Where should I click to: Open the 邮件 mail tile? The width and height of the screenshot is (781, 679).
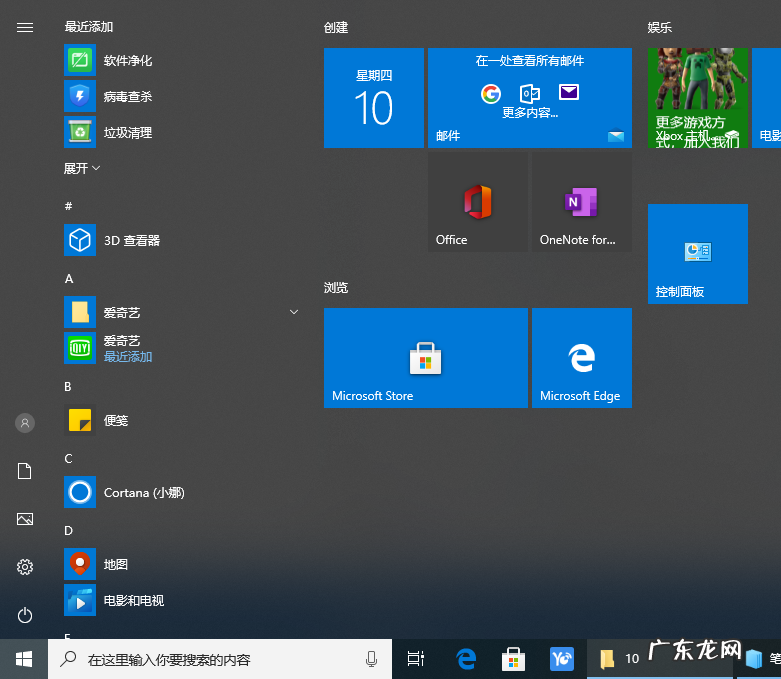(529, 98)
